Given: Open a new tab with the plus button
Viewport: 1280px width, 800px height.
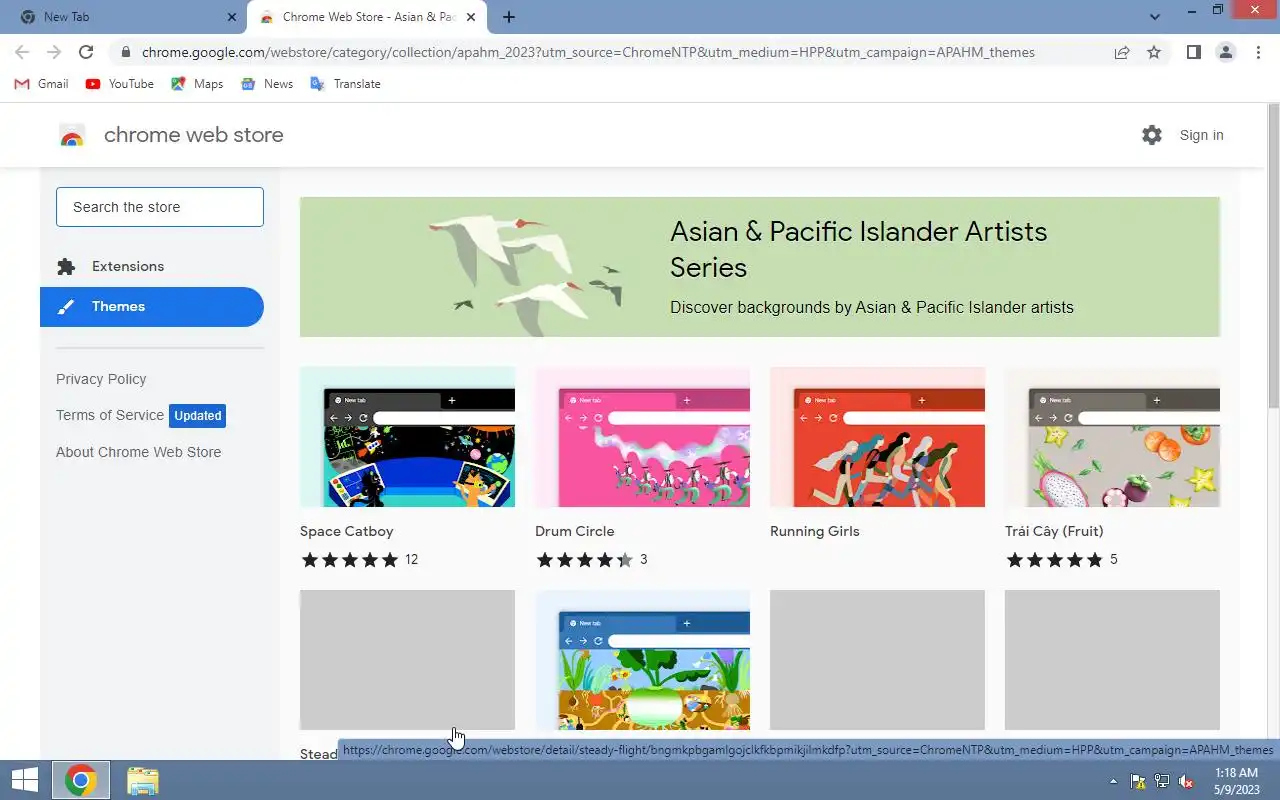Looking at the screenshot, I should tap(509, 17).
